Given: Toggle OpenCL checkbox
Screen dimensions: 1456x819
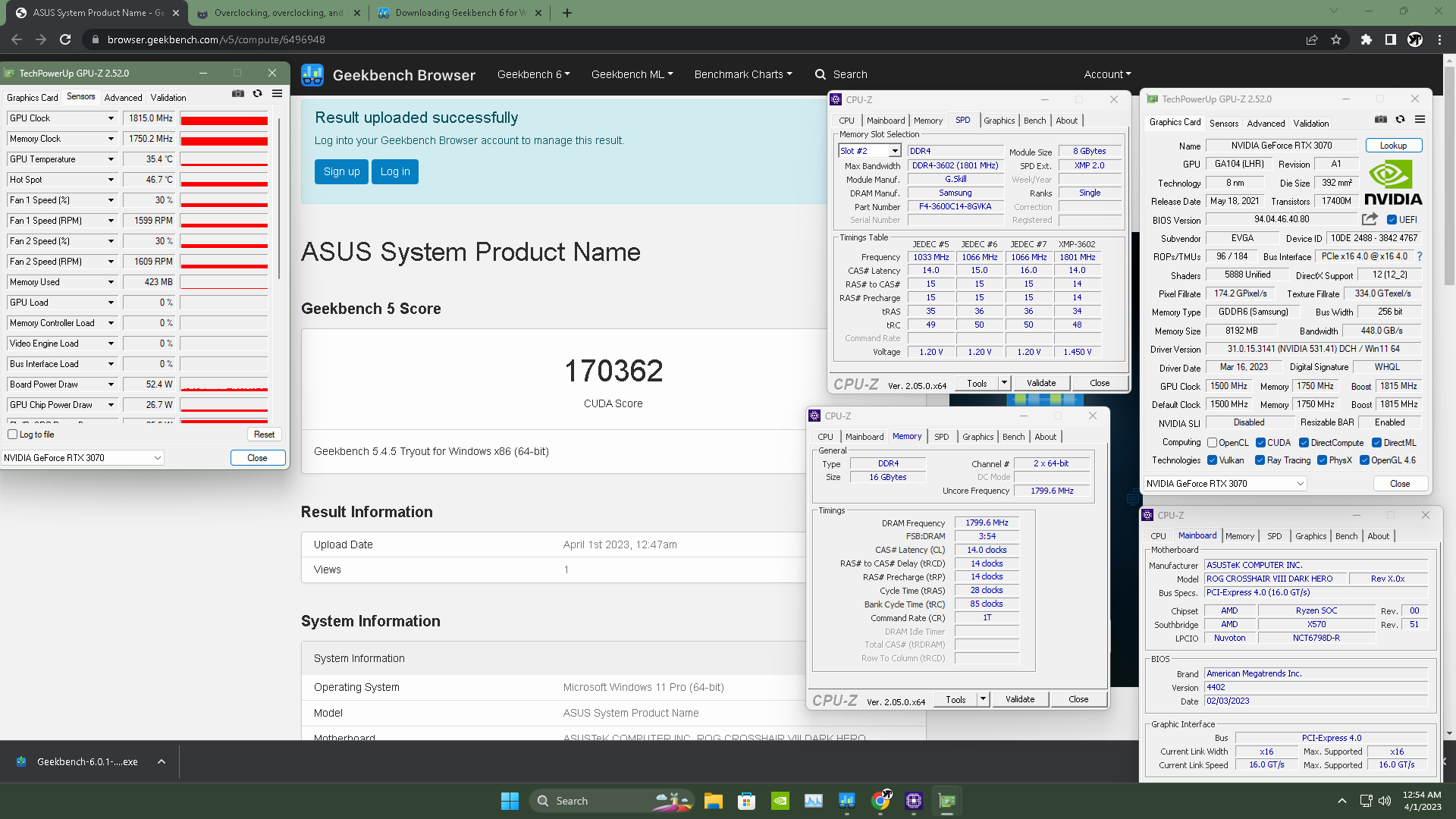Looking at the screenshot, I should tap(1213, 443).
